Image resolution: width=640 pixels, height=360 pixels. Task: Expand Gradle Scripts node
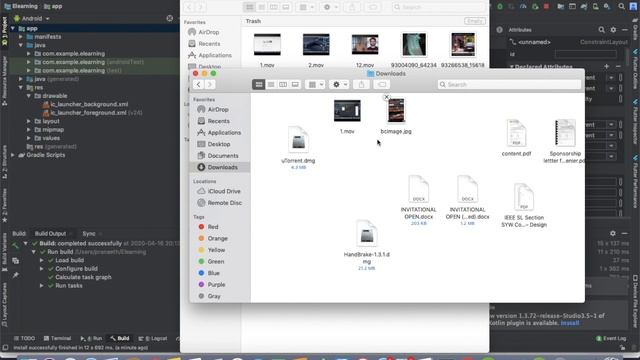coord(13,155)
